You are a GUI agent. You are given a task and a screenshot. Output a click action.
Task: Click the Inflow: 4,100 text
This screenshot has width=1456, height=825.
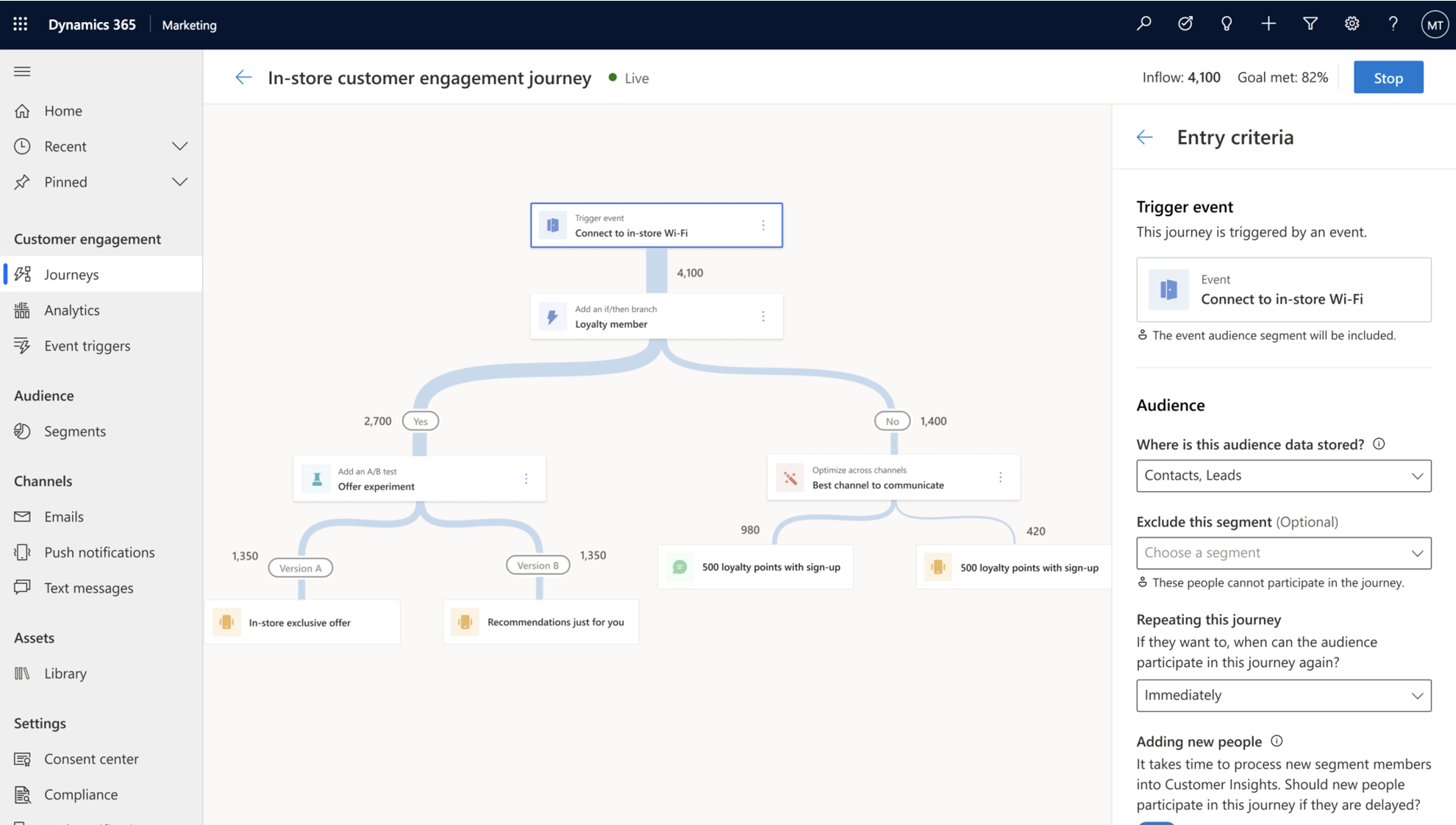1181,77
